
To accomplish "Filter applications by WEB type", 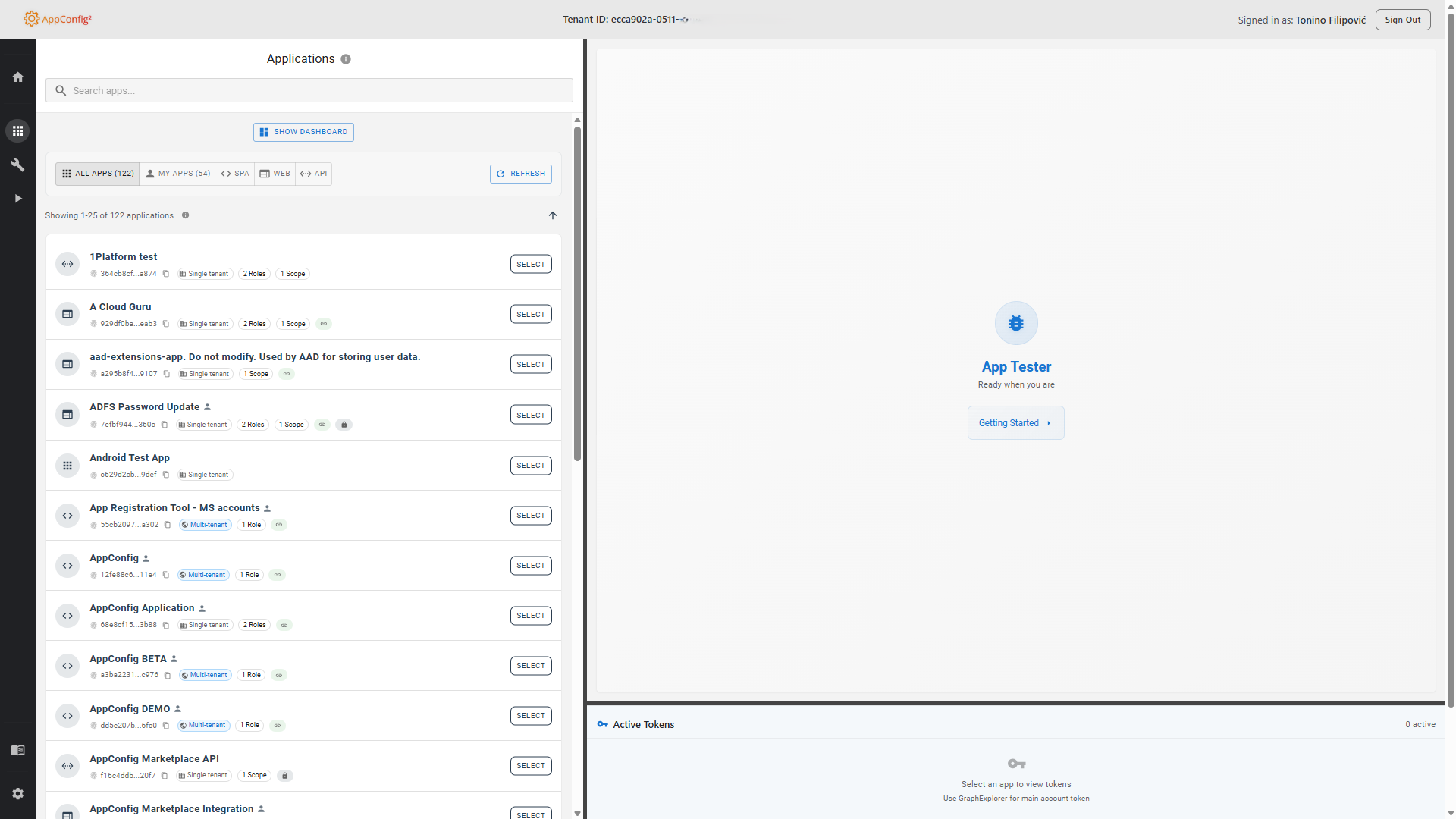I will (x=275, y=174).
